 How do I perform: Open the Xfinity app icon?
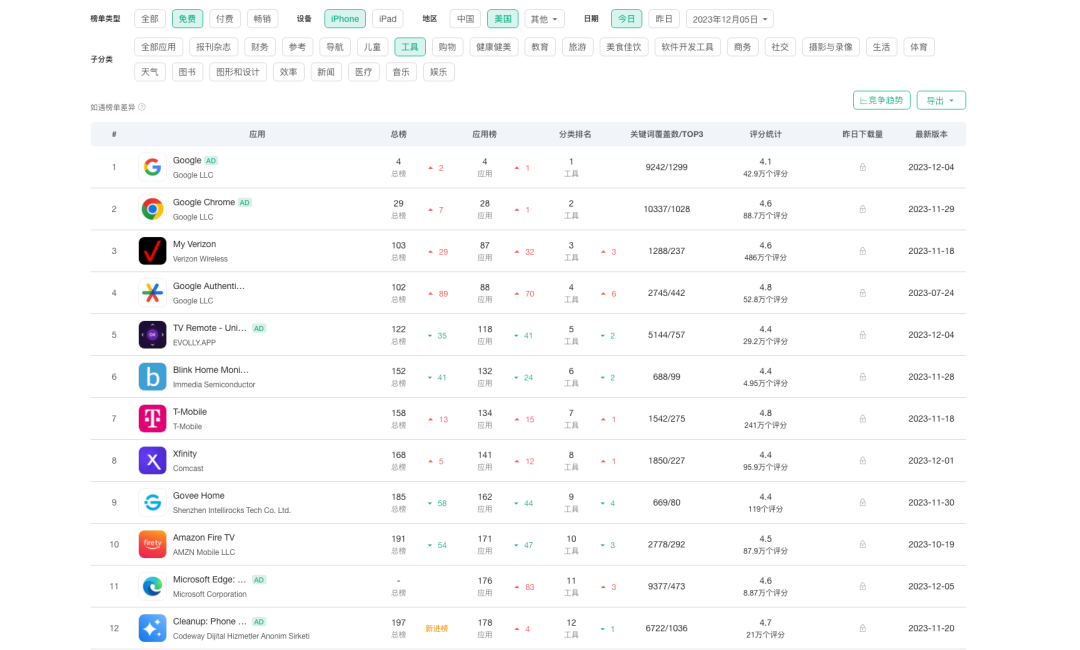[x=152, y=461]
